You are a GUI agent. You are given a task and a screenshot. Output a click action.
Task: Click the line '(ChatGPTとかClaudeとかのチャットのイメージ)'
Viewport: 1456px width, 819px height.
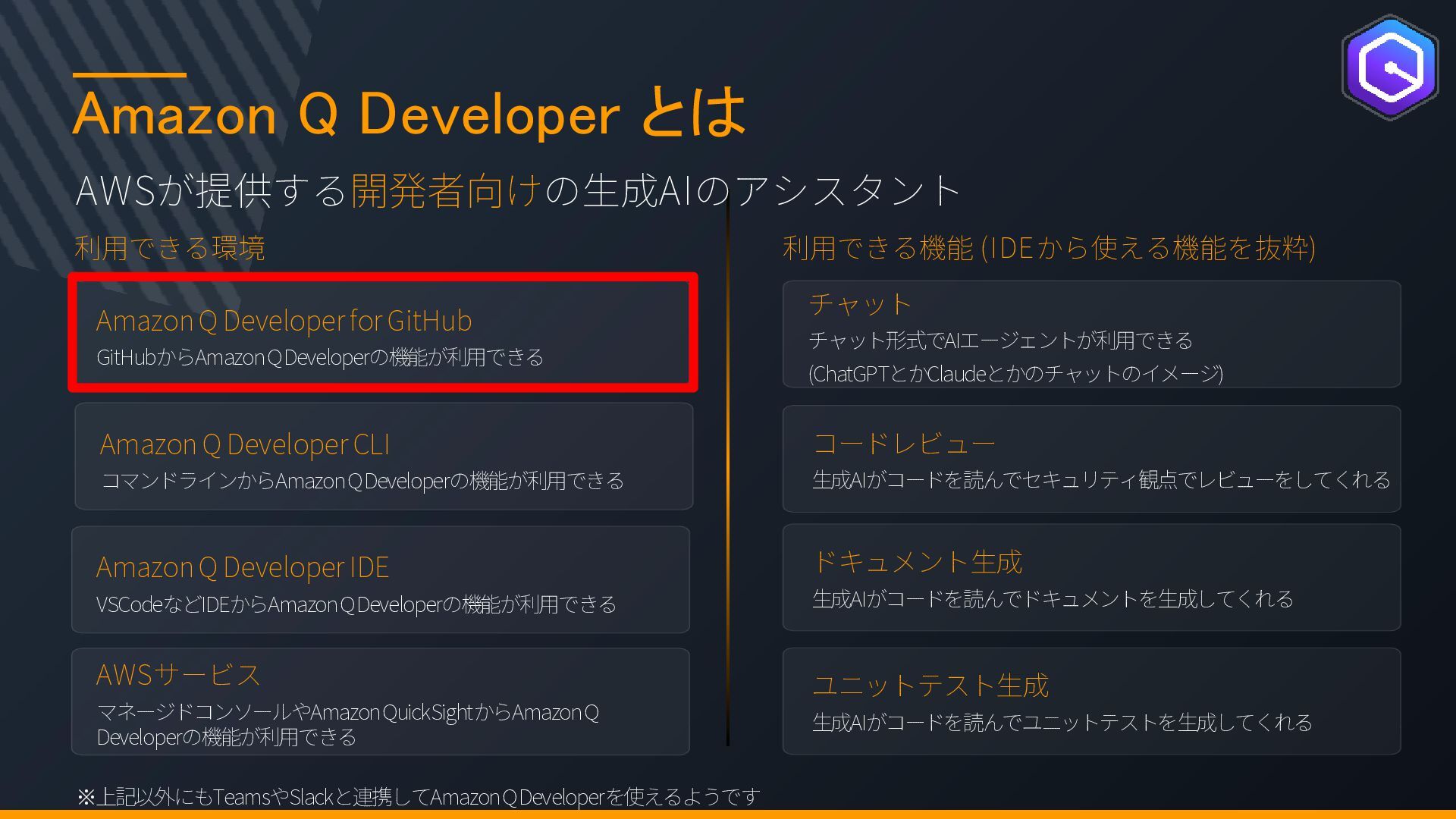click(1016, 374)
